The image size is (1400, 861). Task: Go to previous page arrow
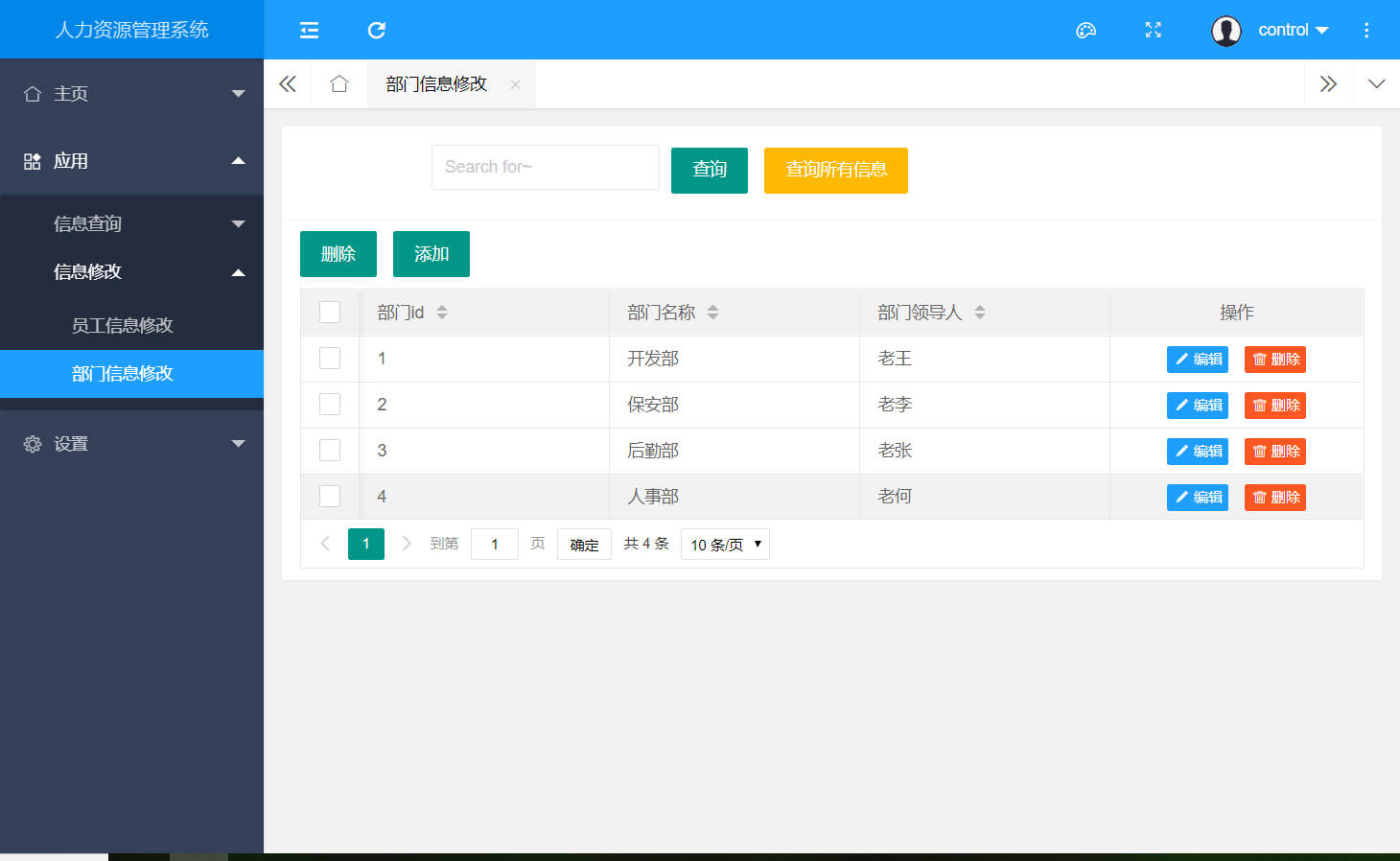(x=325, y=544)
